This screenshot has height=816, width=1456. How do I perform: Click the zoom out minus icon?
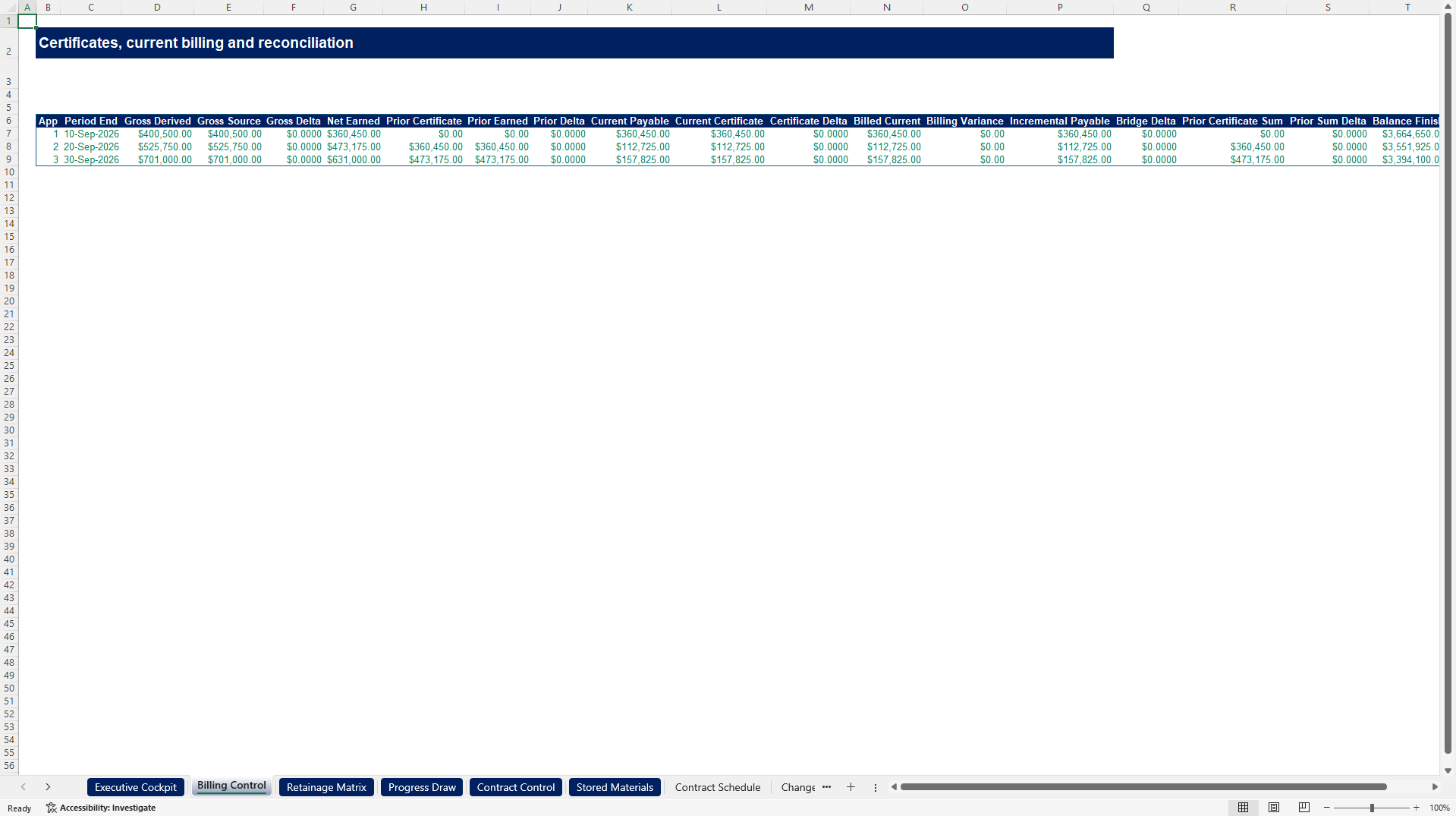click(1327, 808)
